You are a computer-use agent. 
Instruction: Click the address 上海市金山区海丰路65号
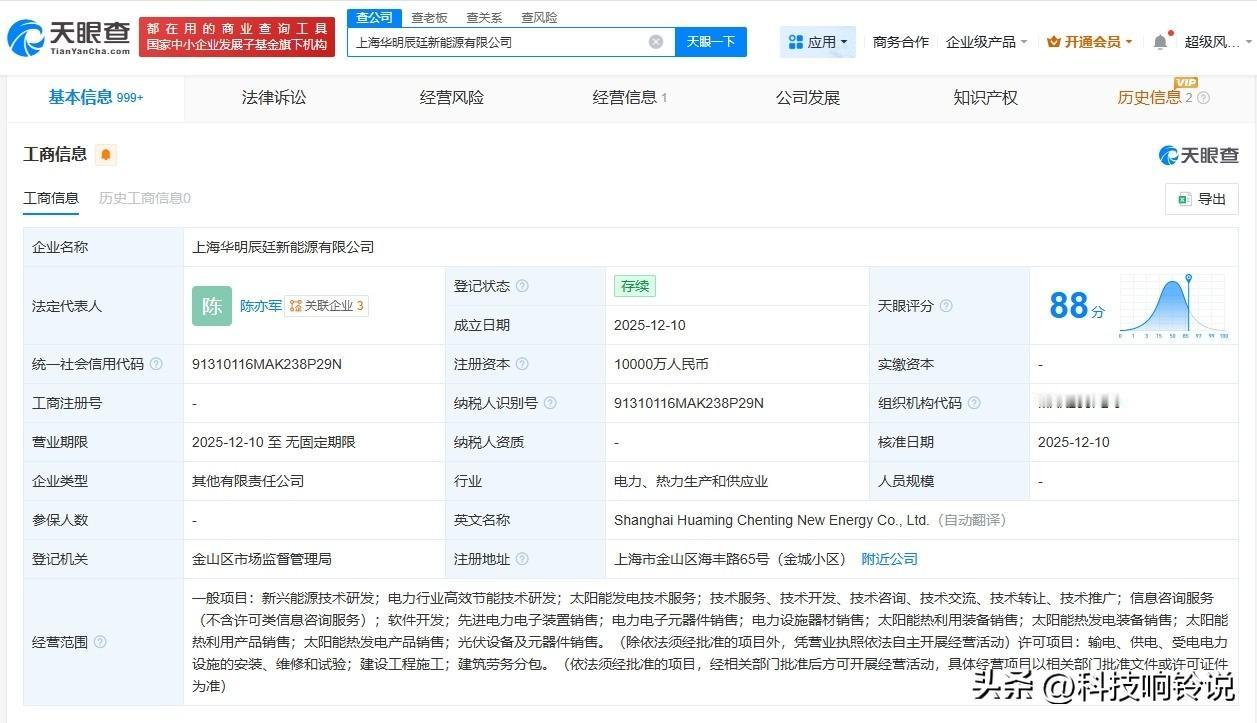[730, 559]
